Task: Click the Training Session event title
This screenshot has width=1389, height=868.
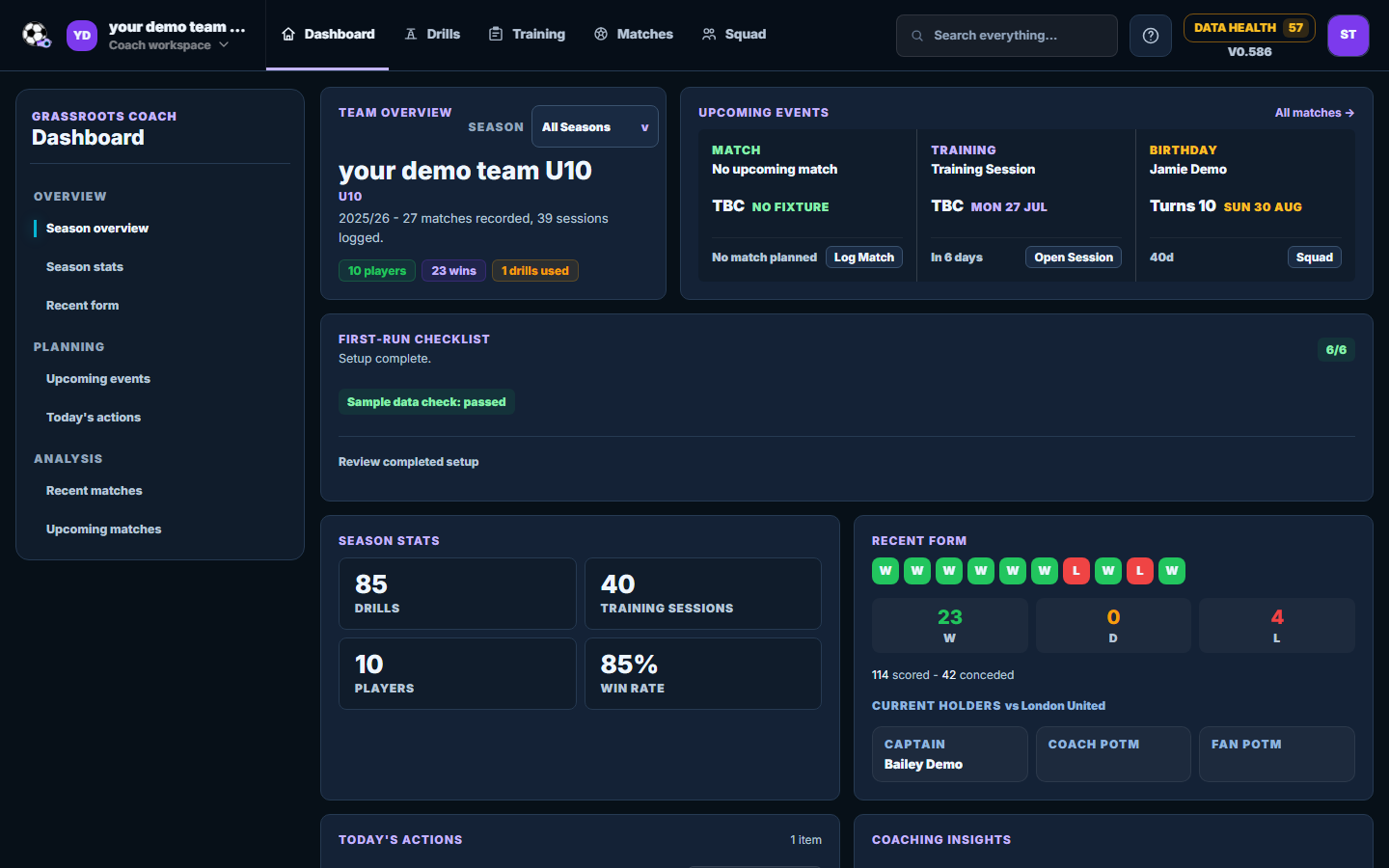Action: coord(983,170)
